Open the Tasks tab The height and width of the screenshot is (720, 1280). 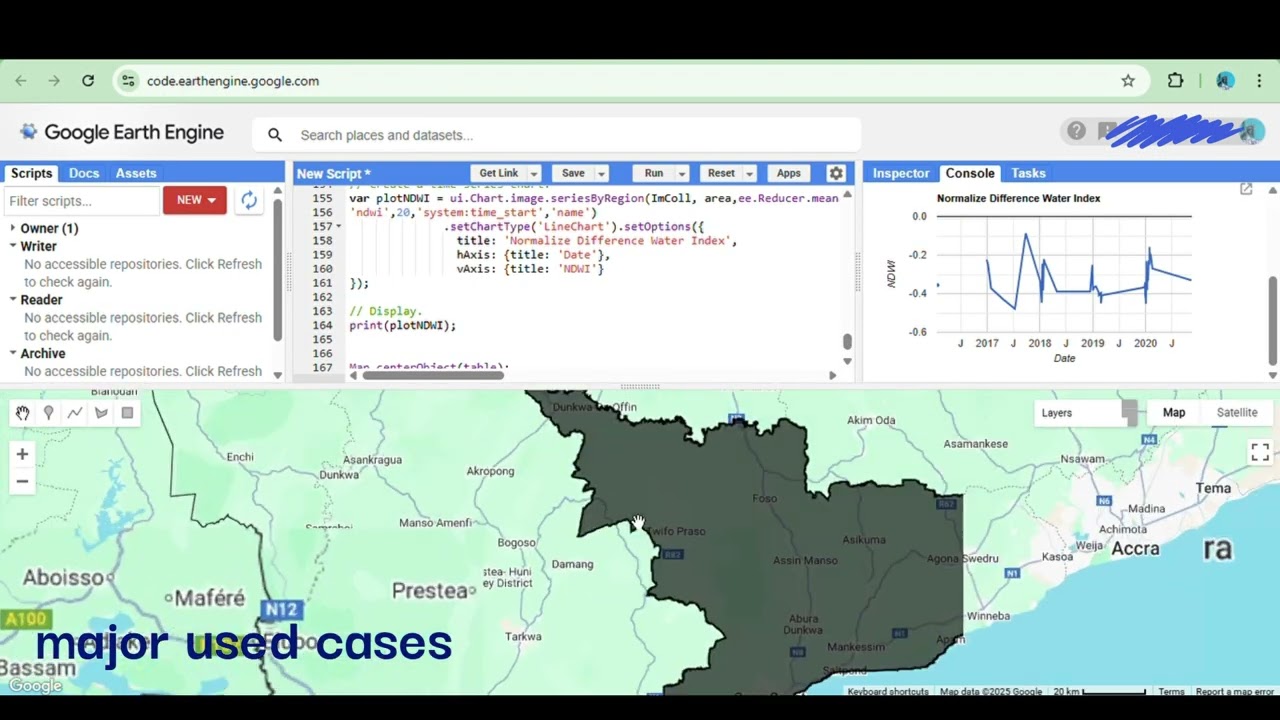(1028, 173)
